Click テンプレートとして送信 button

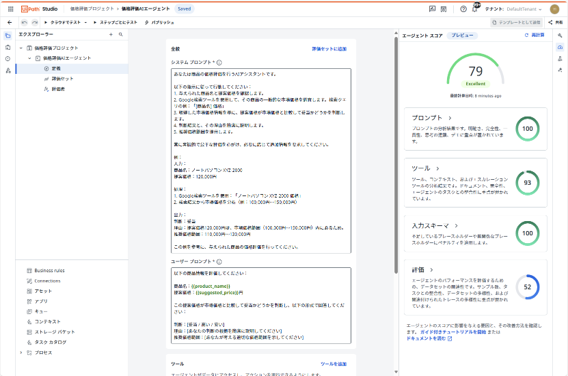(517, 22)
